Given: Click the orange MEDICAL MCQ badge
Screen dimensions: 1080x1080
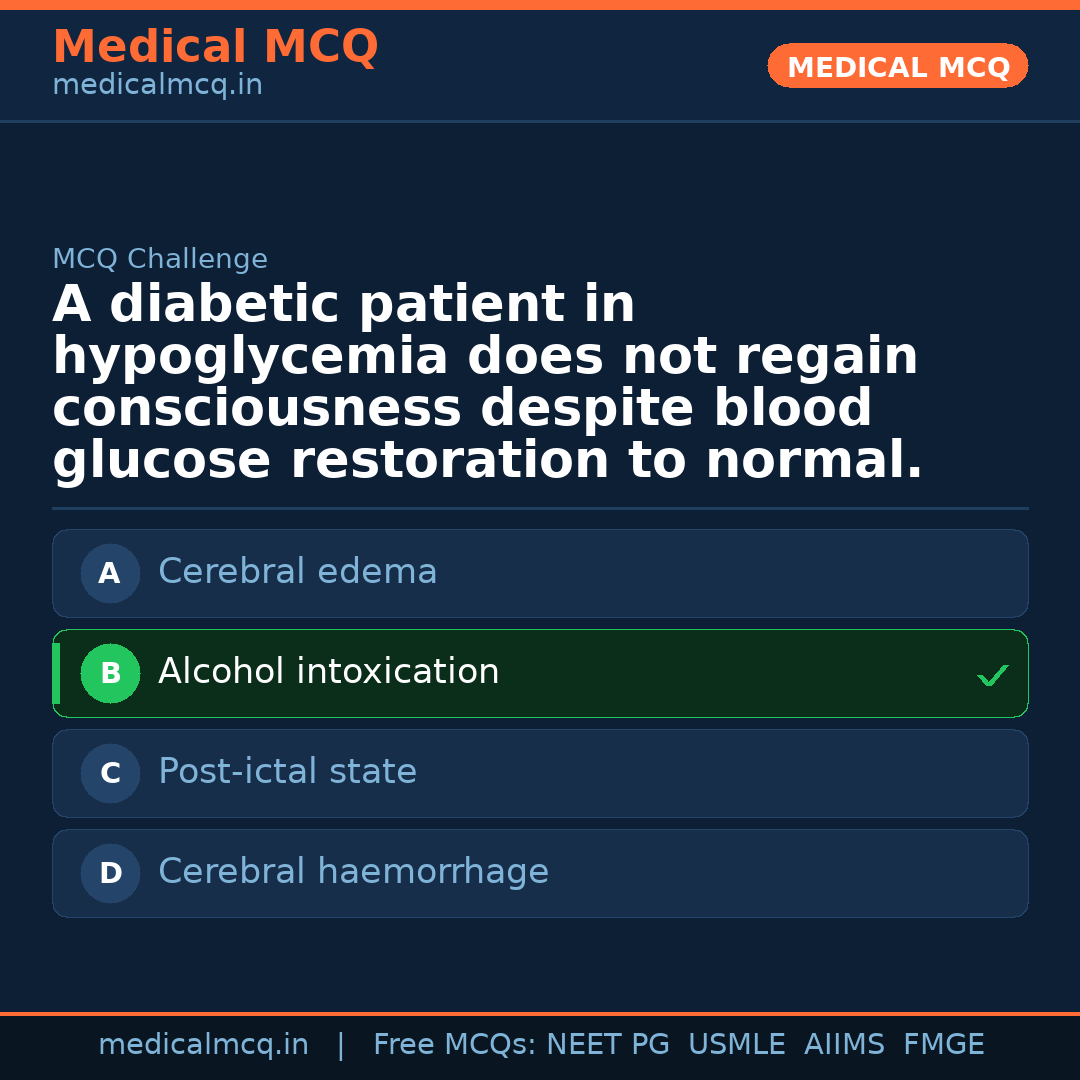Looking at the screenshot, I should [898, 67].
